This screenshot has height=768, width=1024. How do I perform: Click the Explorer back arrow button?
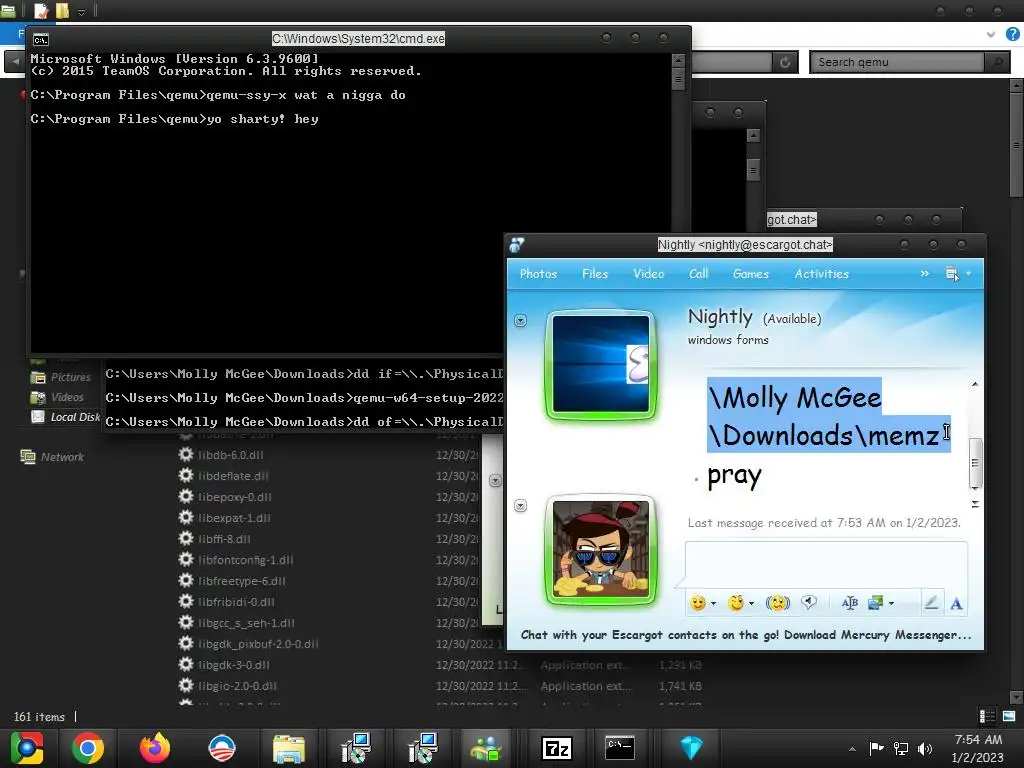(x=15, y=62)
